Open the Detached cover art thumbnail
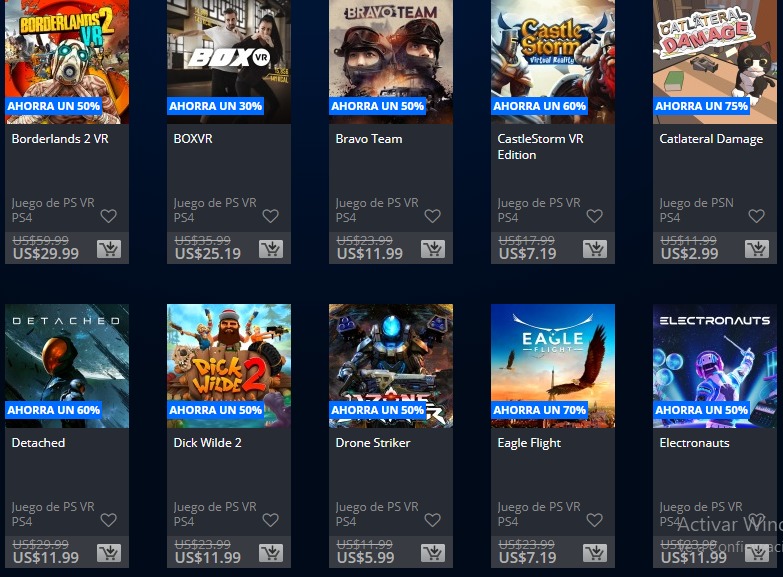 coord(67,366)
